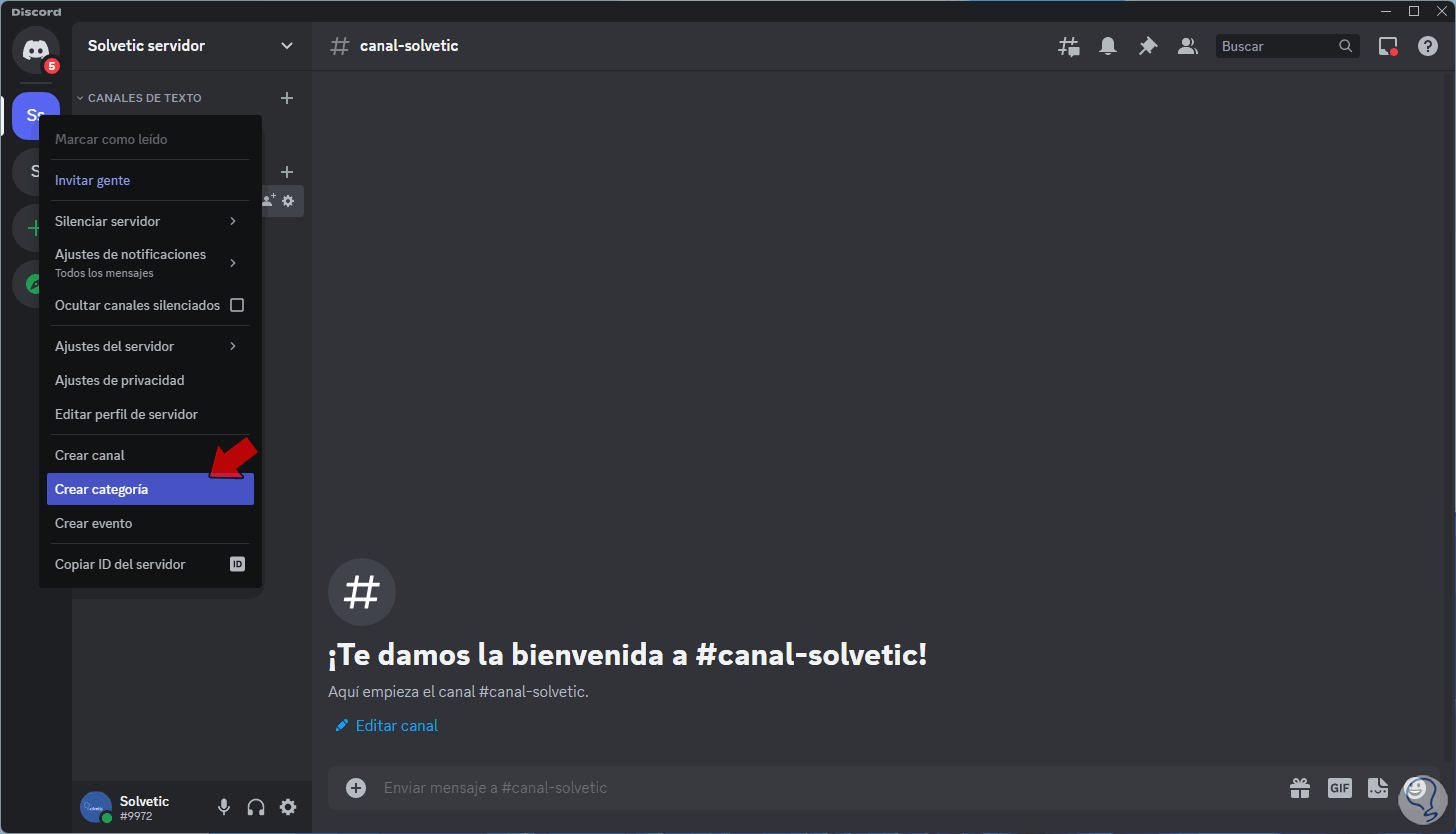Show the member list icon

pos(1188,46)
